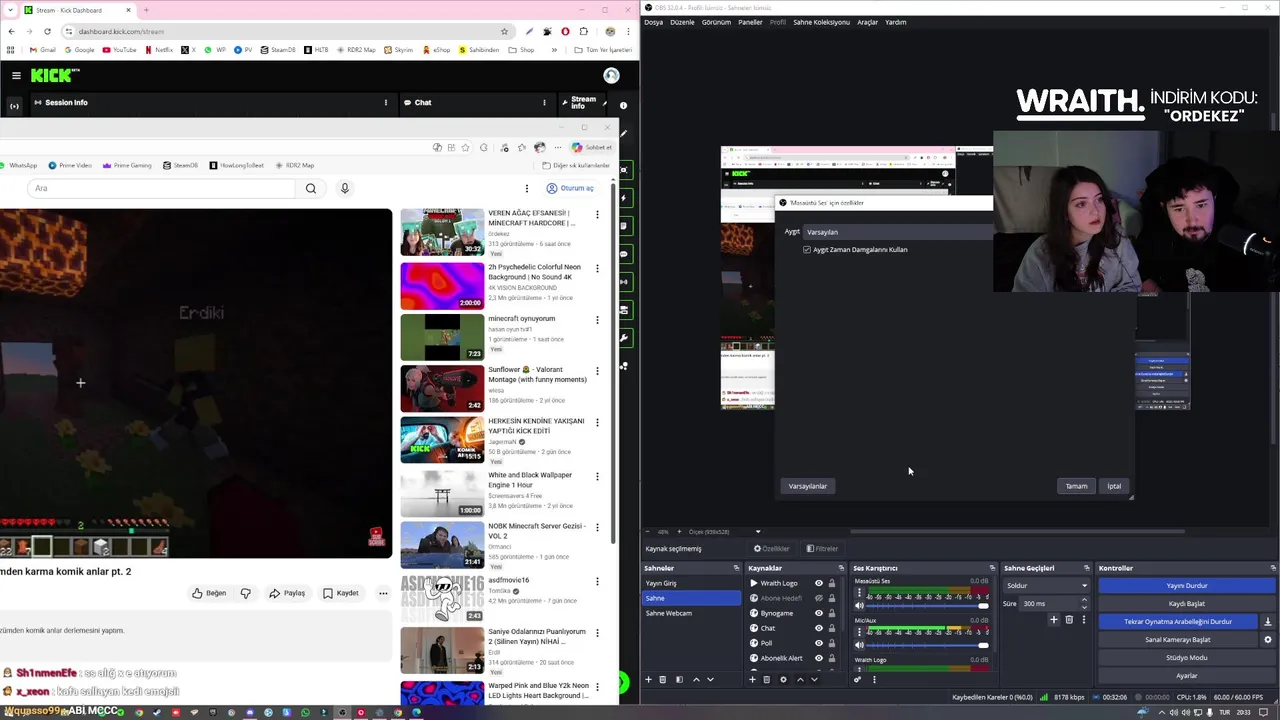Toggle Aygıt Zaman Damgalarını Kullan checkbox

807,250
